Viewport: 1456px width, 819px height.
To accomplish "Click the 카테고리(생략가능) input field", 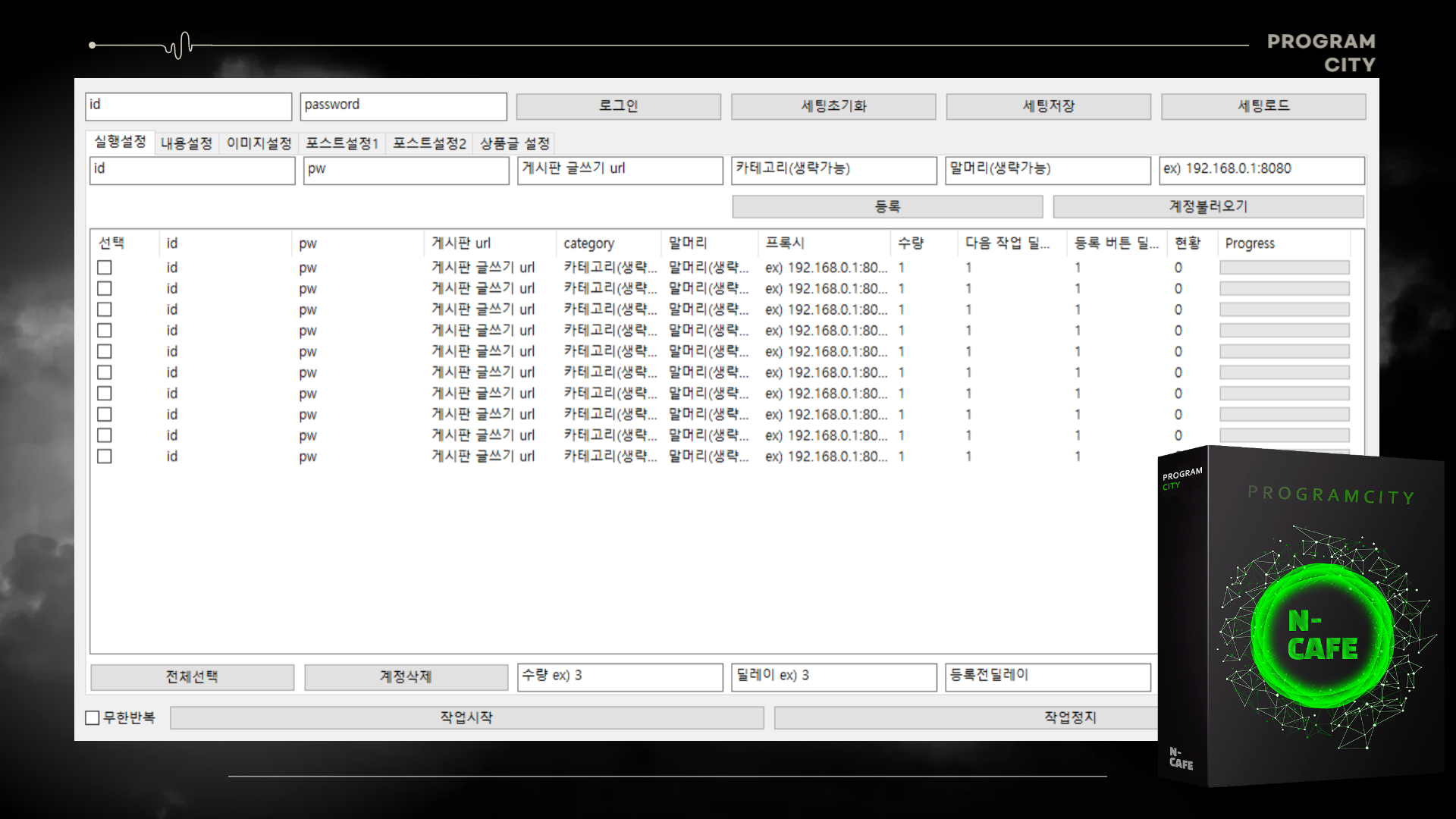I will point(834,170).
